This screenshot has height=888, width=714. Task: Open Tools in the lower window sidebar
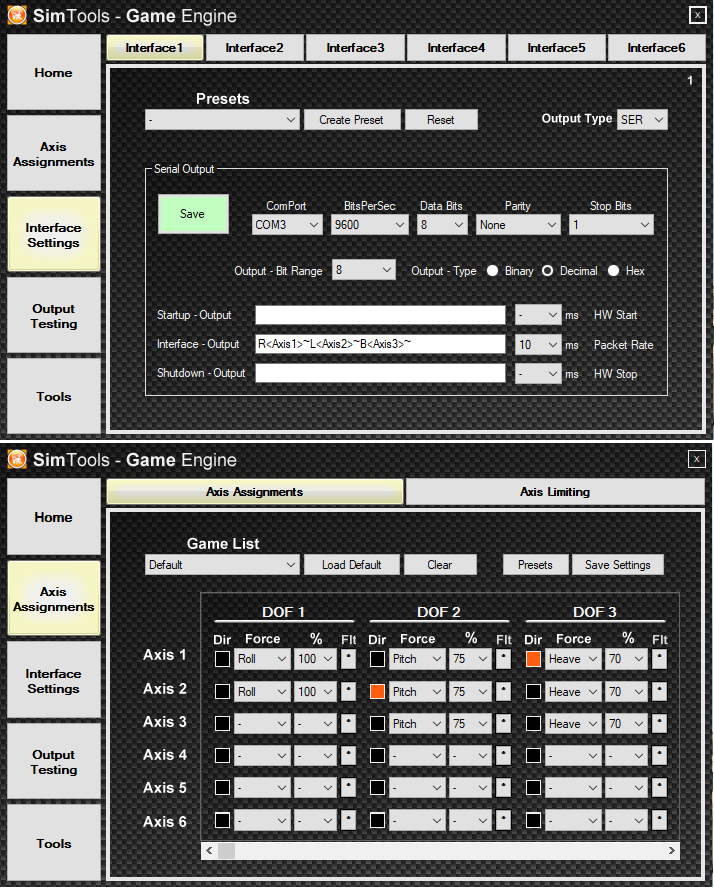53,843
